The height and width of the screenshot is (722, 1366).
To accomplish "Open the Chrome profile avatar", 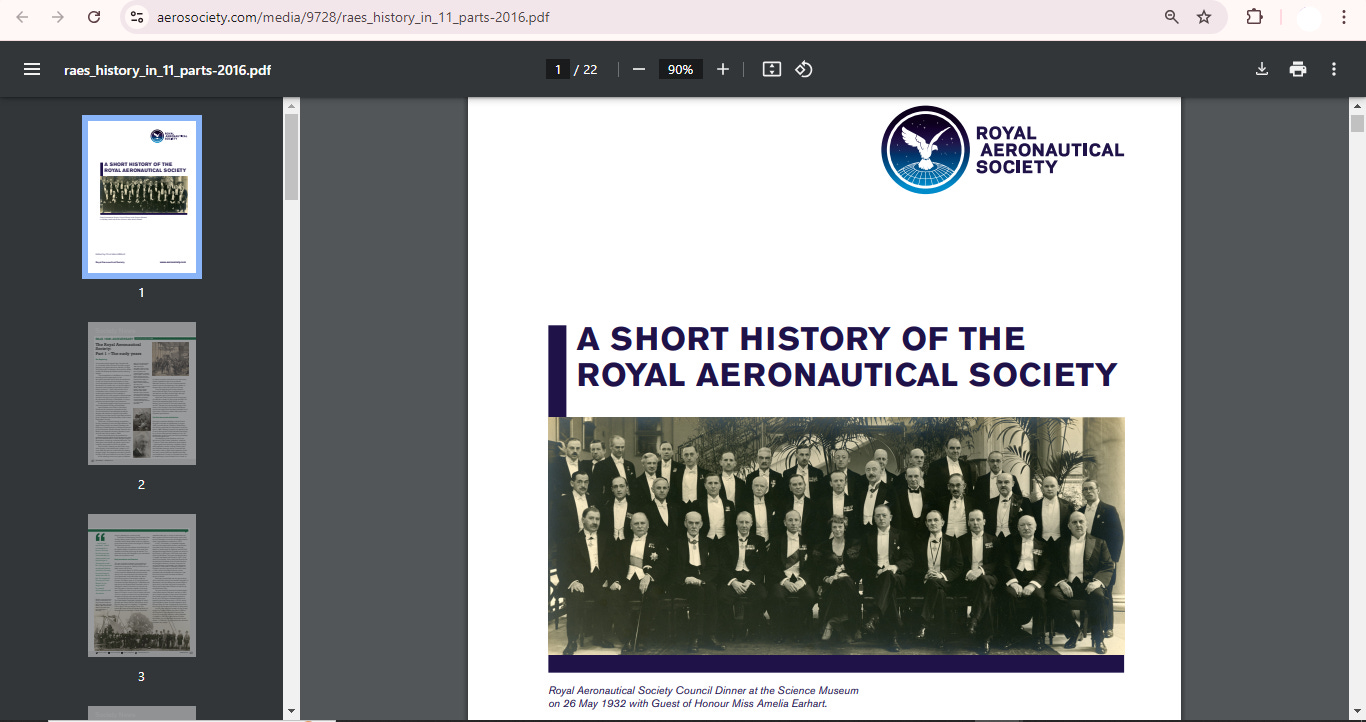I will click(x=1308, y=17).
